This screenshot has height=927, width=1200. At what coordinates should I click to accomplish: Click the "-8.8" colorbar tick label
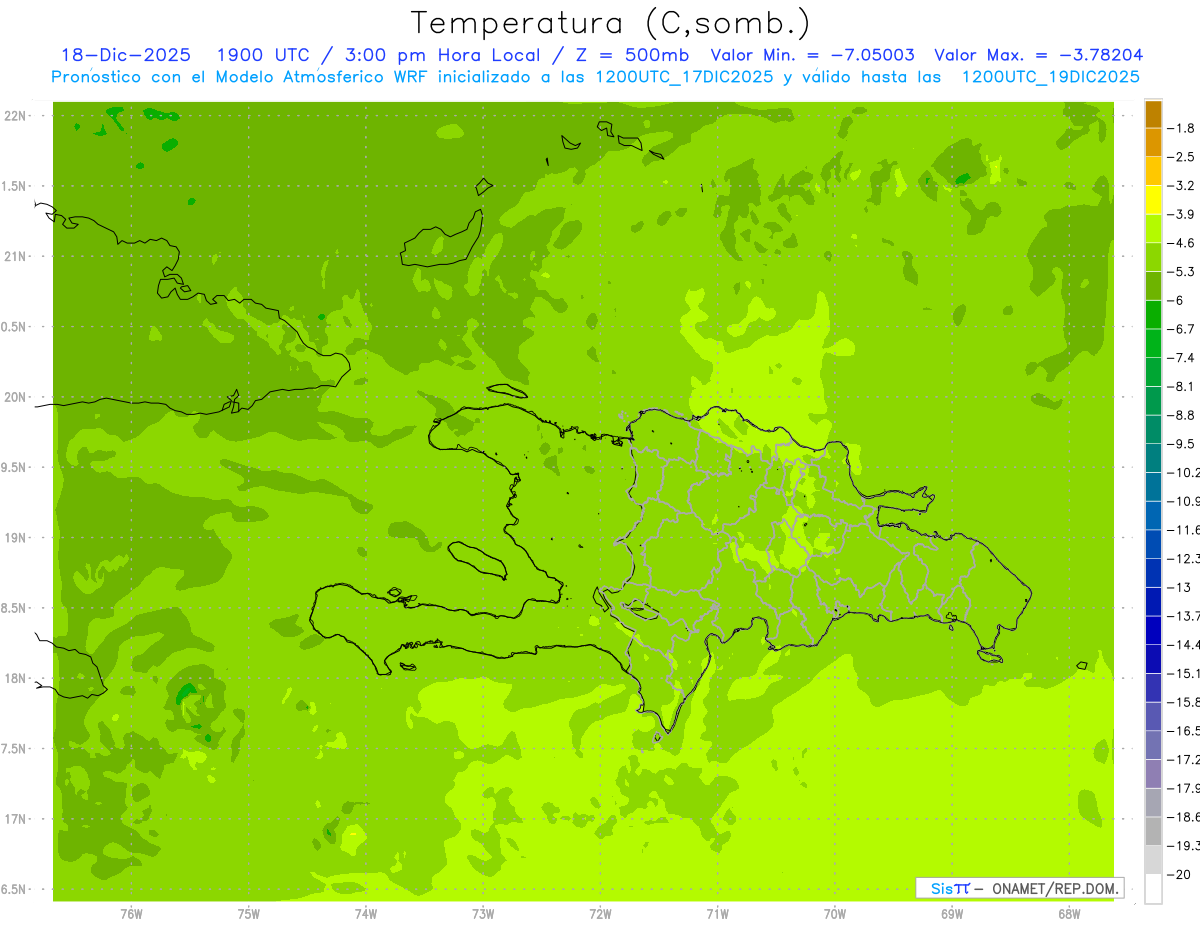click(1182, 415)
